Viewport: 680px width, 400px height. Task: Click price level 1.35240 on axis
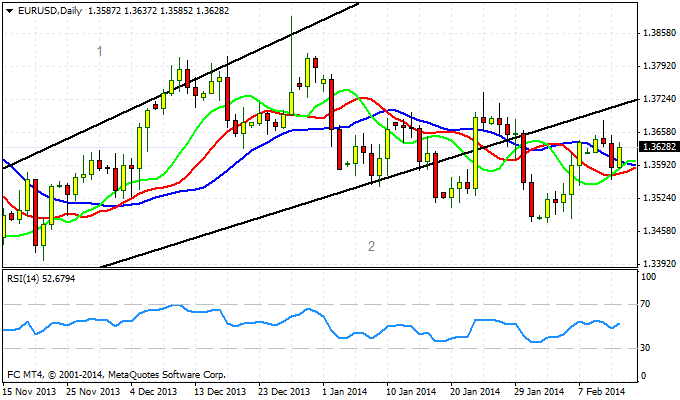click(x=660, y=198)
